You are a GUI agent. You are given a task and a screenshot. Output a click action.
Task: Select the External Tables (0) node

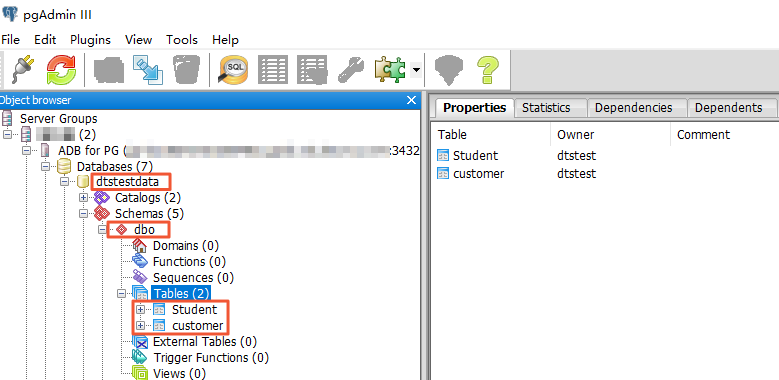[x=205, y=342]
